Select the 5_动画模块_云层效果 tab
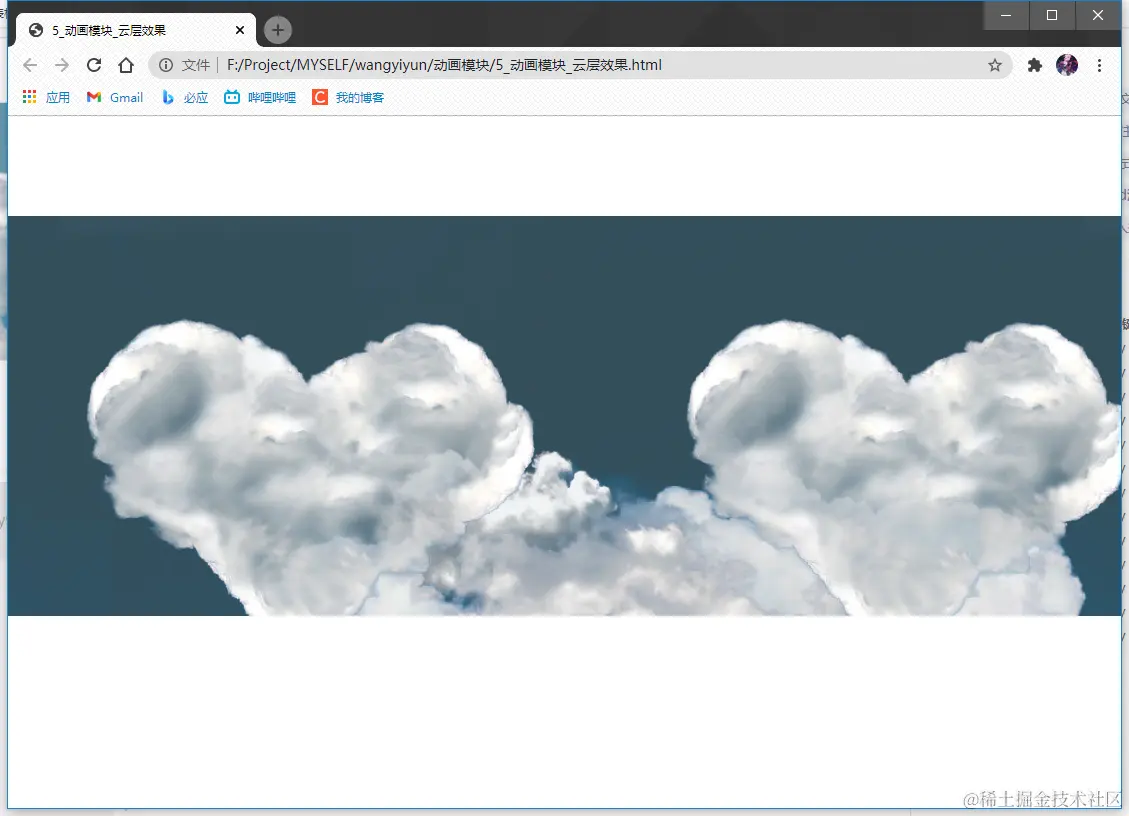 click(135, 30)
